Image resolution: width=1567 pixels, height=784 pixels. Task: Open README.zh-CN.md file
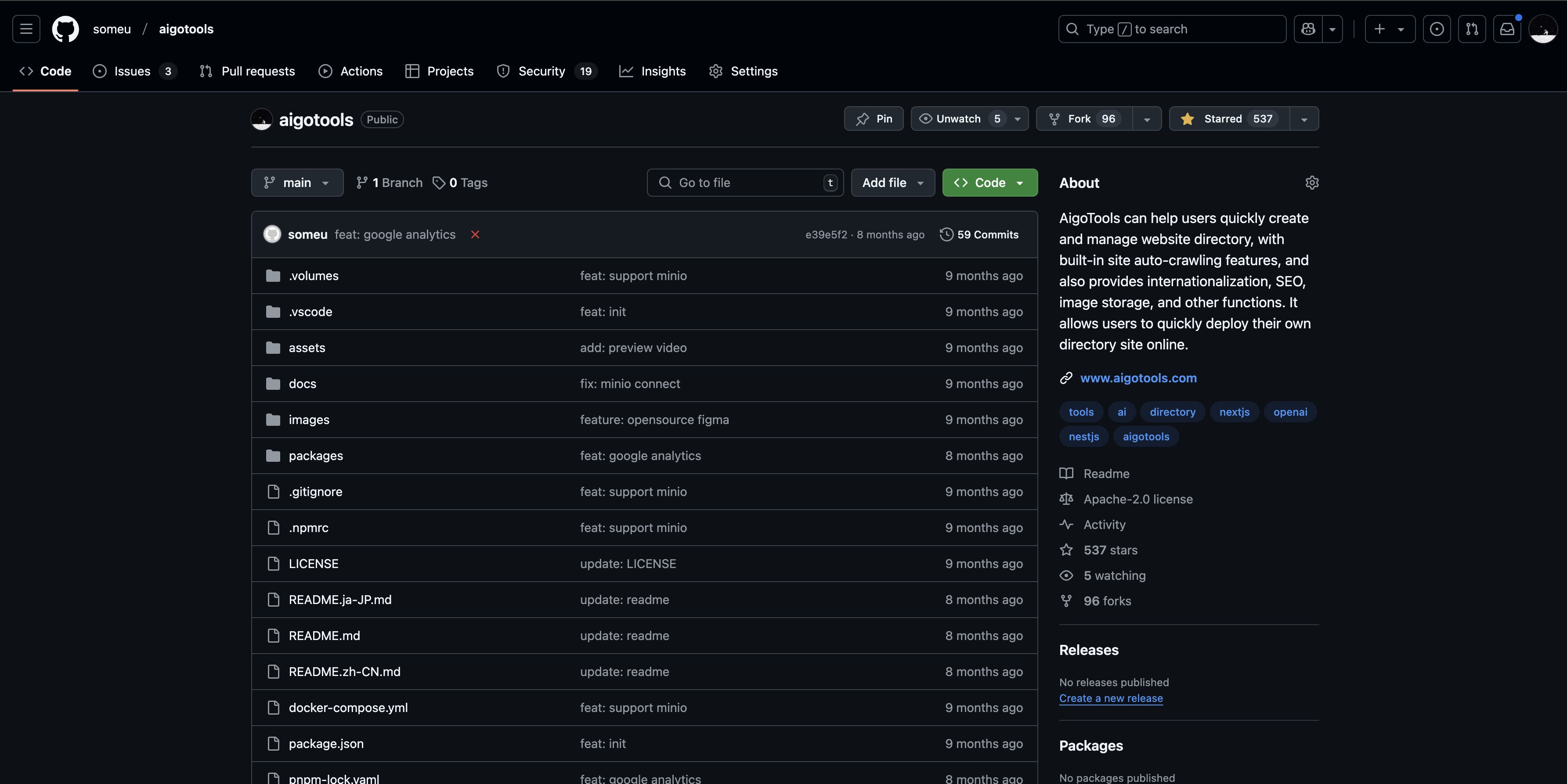tap(344, 672)
